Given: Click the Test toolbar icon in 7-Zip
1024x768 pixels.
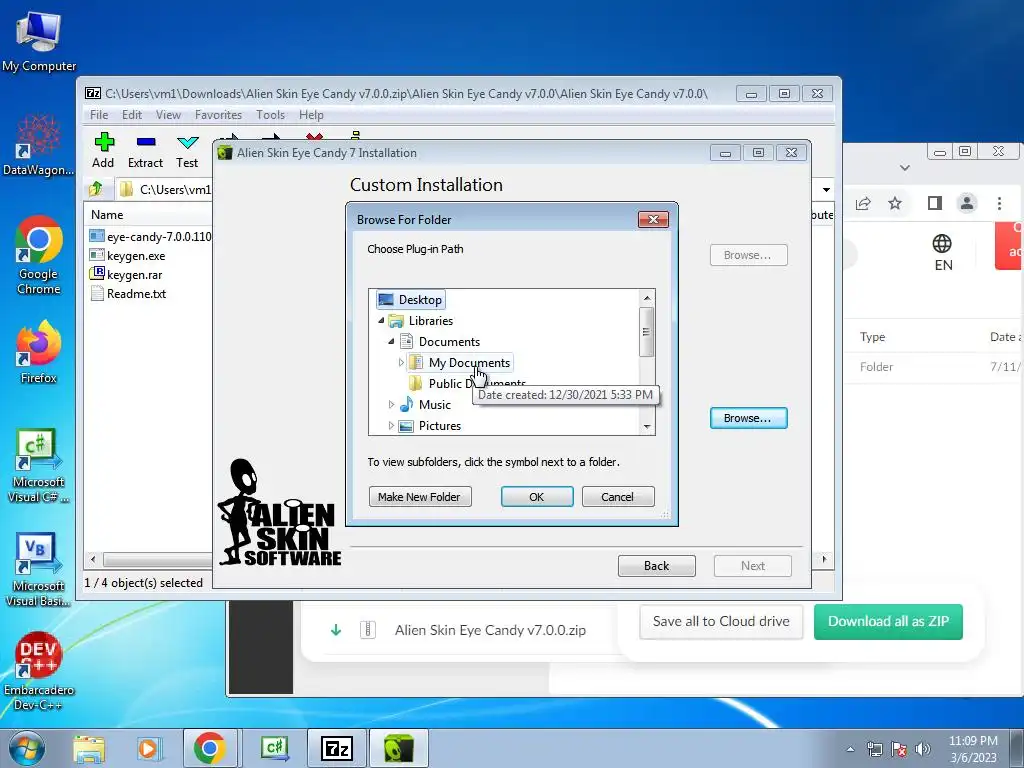Looking at the screenshot, I should (187, 151).
